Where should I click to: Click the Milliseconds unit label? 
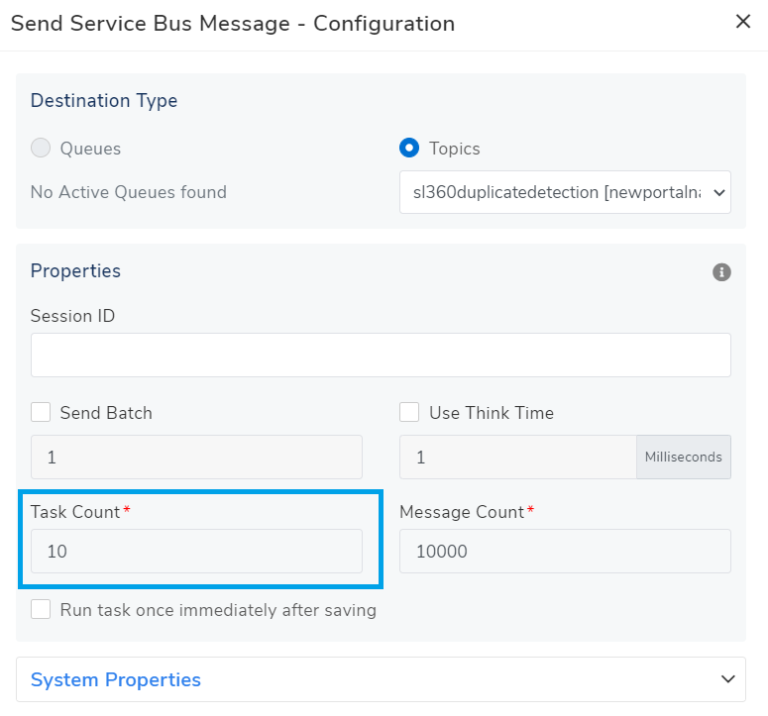(683, 457)
